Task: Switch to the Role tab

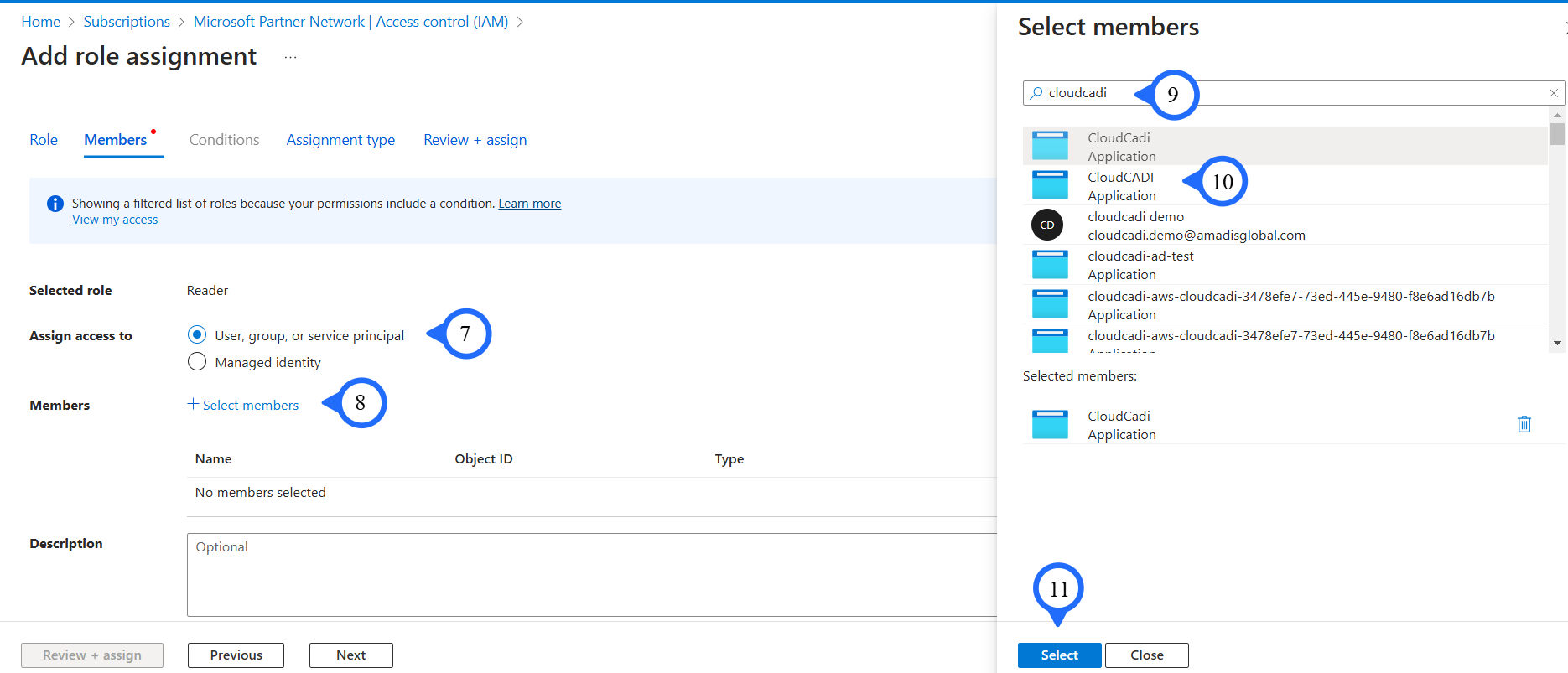Action: point(44,140)
